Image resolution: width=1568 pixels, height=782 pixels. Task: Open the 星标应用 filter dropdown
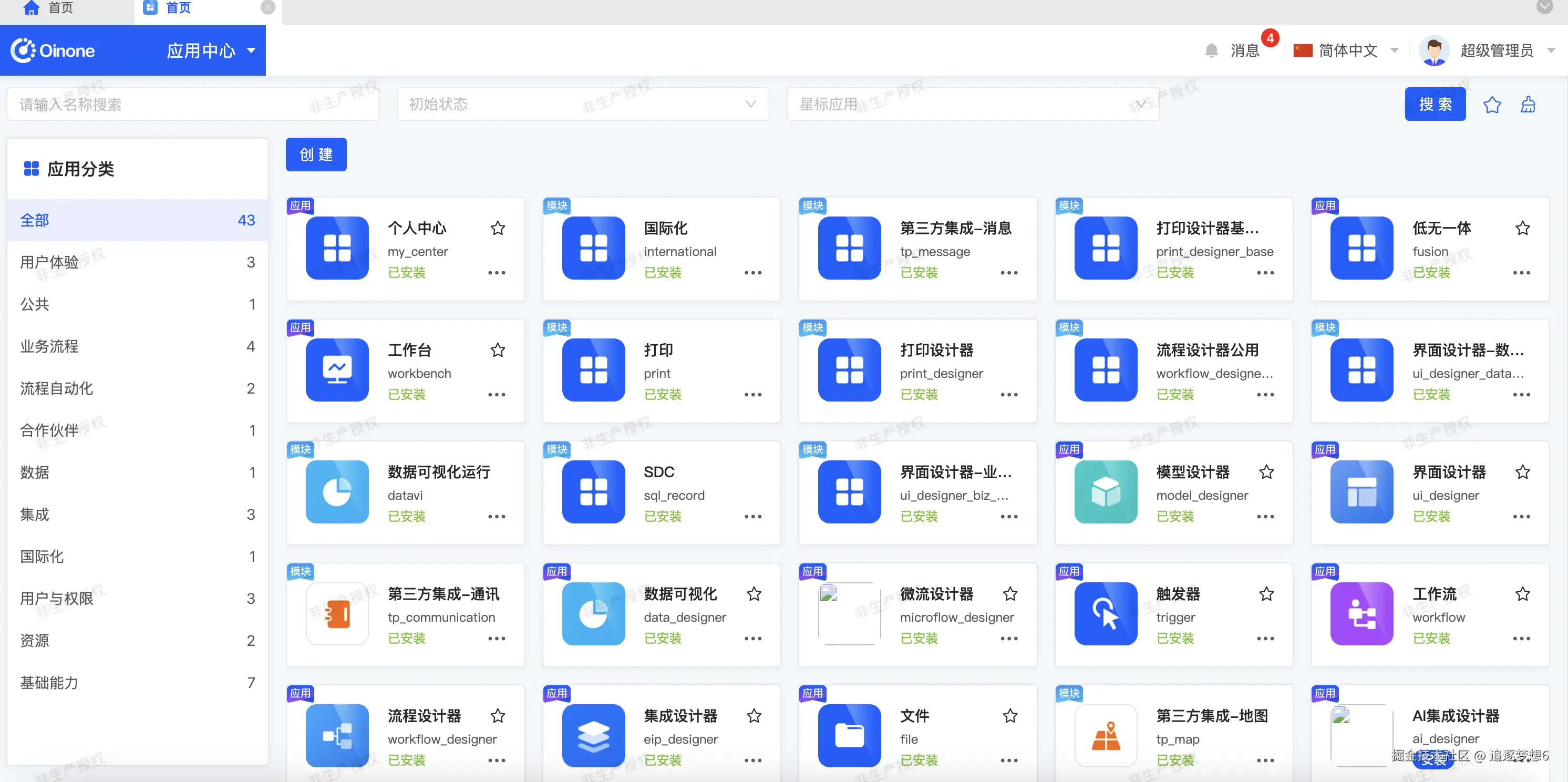[972, 104]
